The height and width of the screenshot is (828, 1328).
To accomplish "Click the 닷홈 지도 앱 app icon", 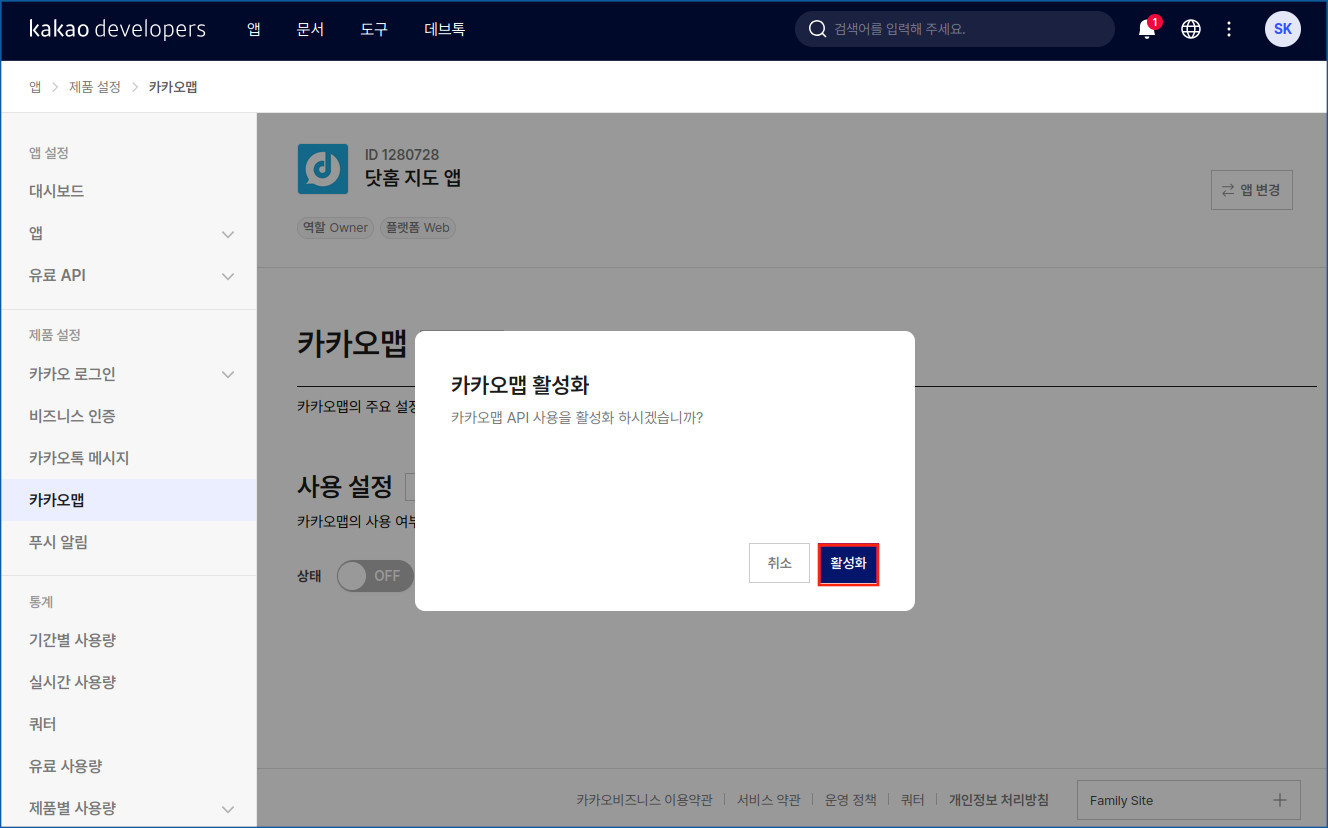I will pos(322,169).
